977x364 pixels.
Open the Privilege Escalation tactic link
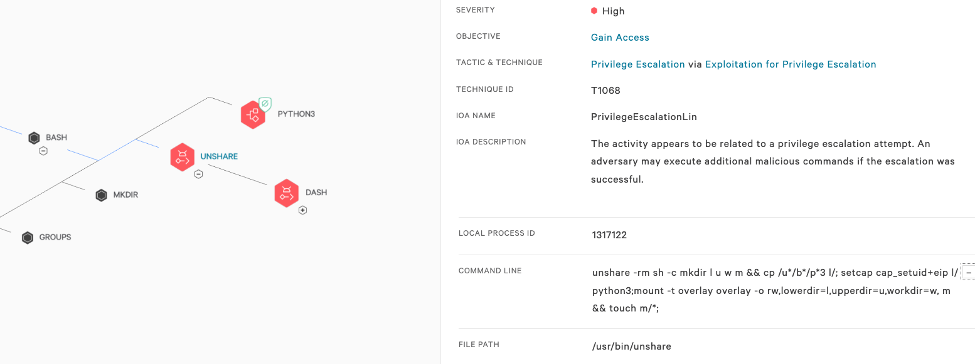pos(637,64)
